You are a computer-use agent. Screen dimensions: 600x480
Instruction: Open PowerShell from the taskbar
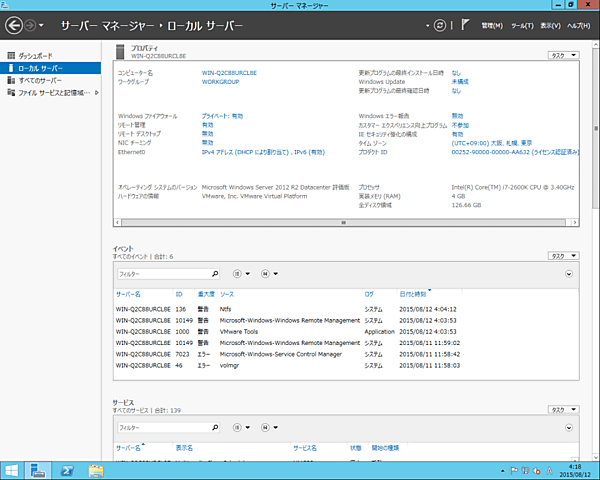click(x=67, y=470)
